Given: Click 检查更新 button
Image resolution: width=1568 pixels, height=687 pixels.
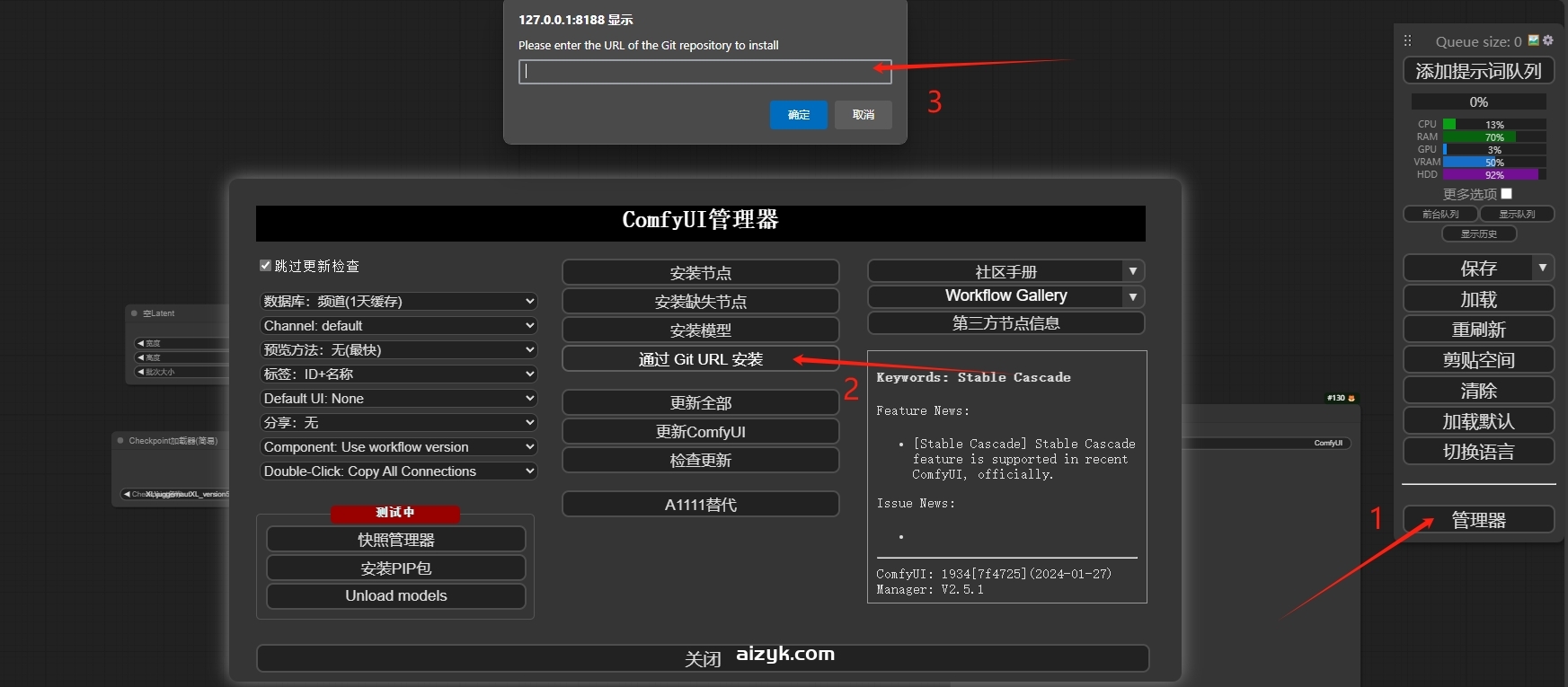Looking at the screenshot, I should coord(701,460).
